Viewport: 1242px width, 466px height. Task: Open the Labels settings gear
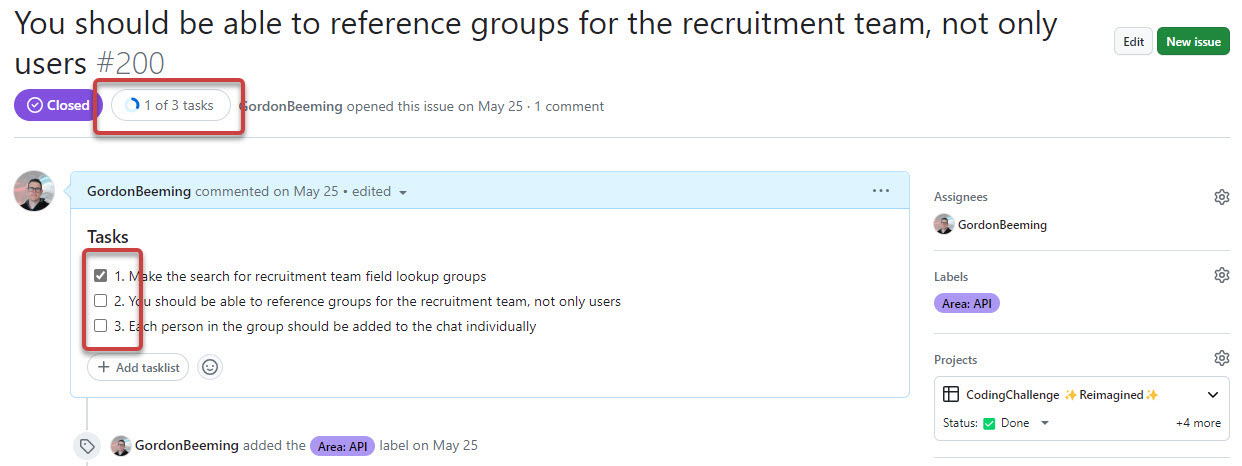tap(1221, 275)
